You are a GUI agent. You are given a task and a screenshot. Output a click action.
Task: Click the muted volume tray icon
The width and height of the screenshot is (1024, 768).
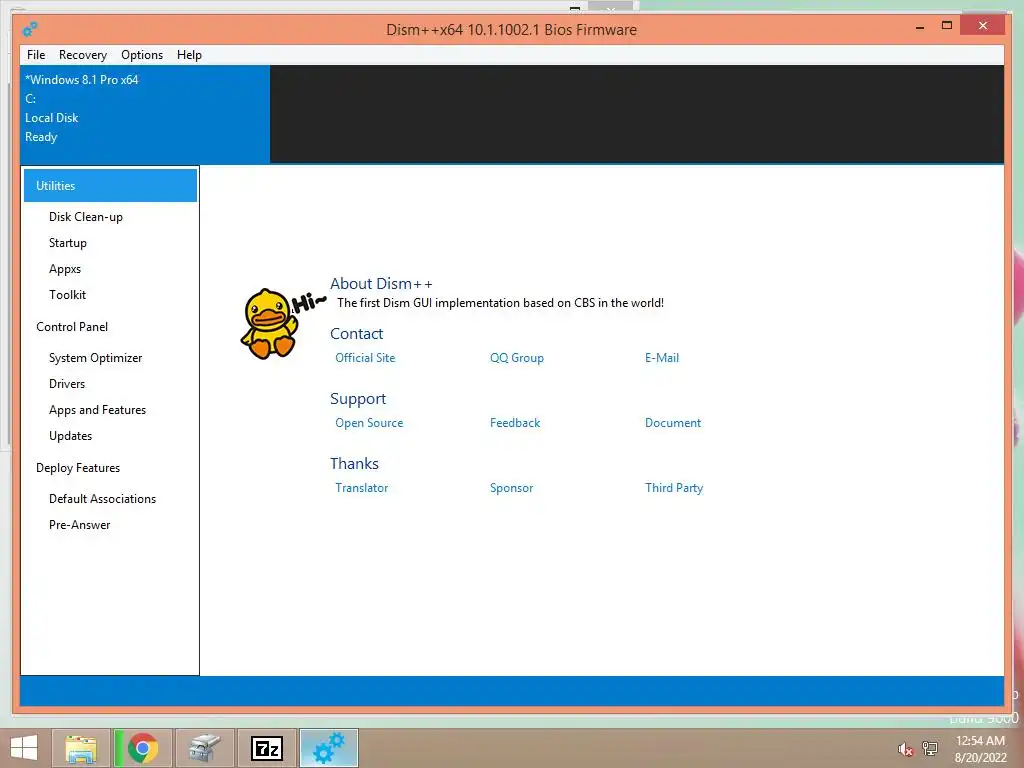coord(905,749)
